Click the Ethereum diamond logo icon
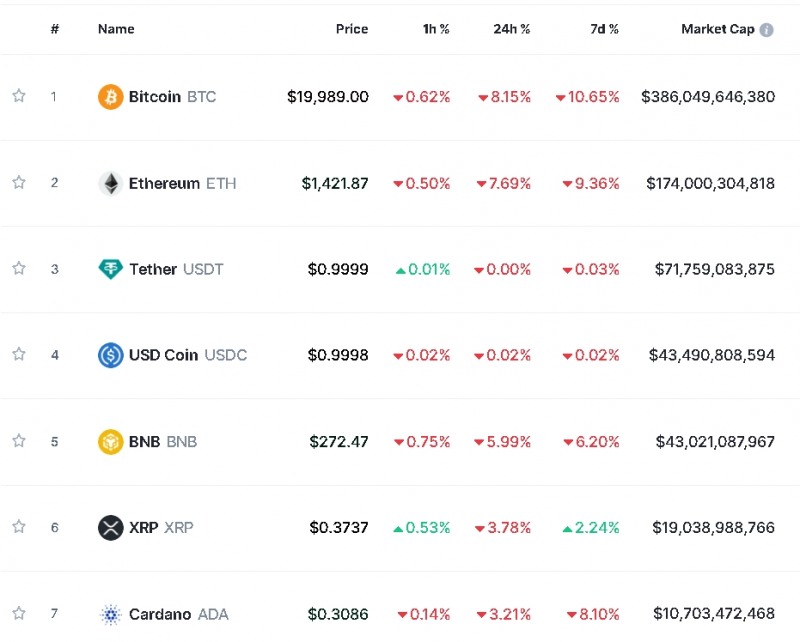 pos(110,183)
